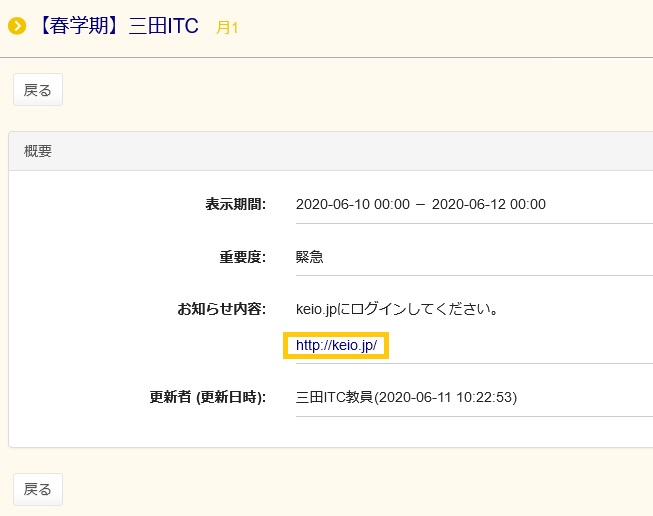Click the 表示期間 label

[x=235, y=204]
